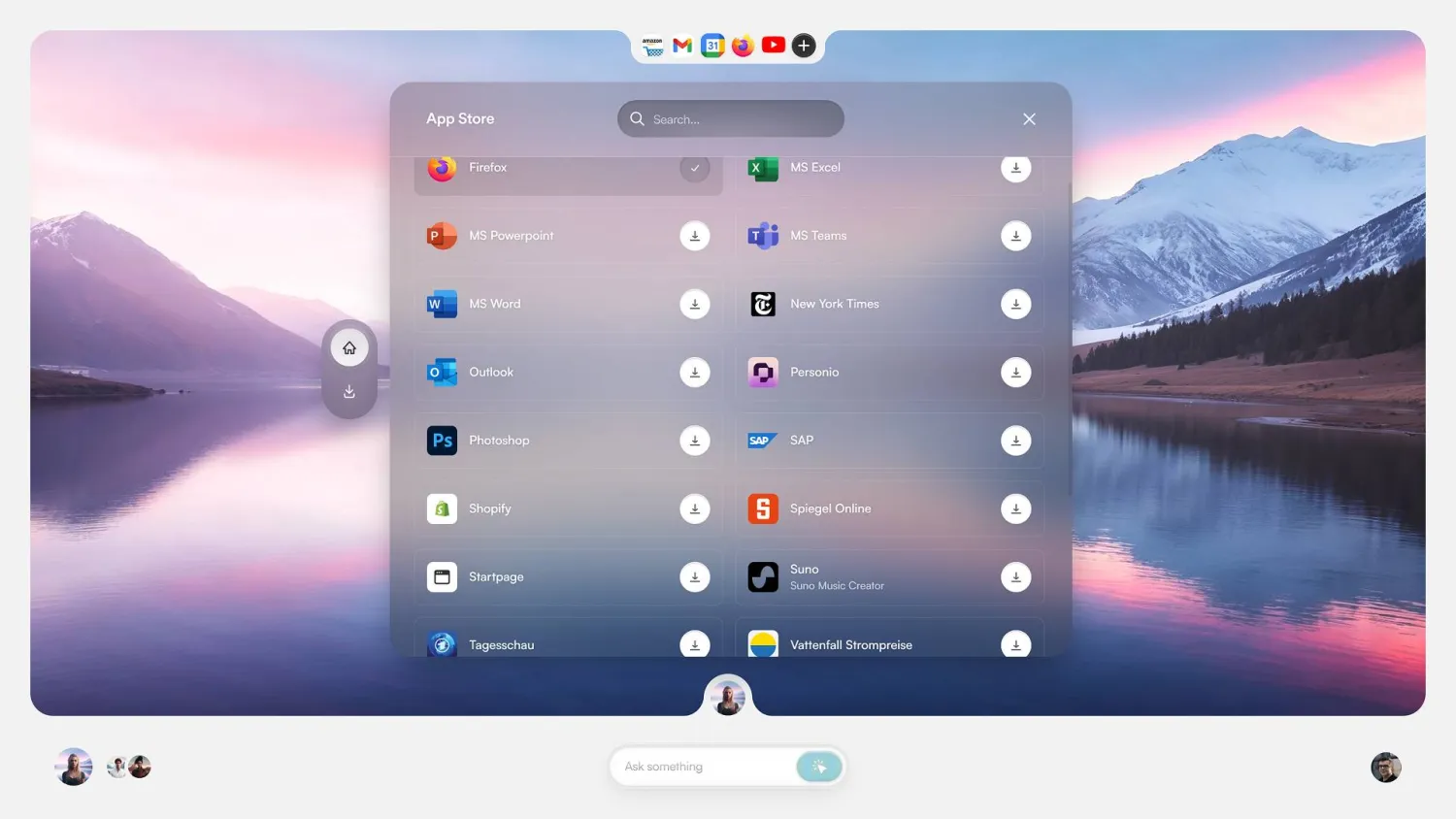The width and height of the screenshot is (1456, 819).
Task: Click the MS Teams app icon
Action: pyautogui.click(x=763, y=236)
